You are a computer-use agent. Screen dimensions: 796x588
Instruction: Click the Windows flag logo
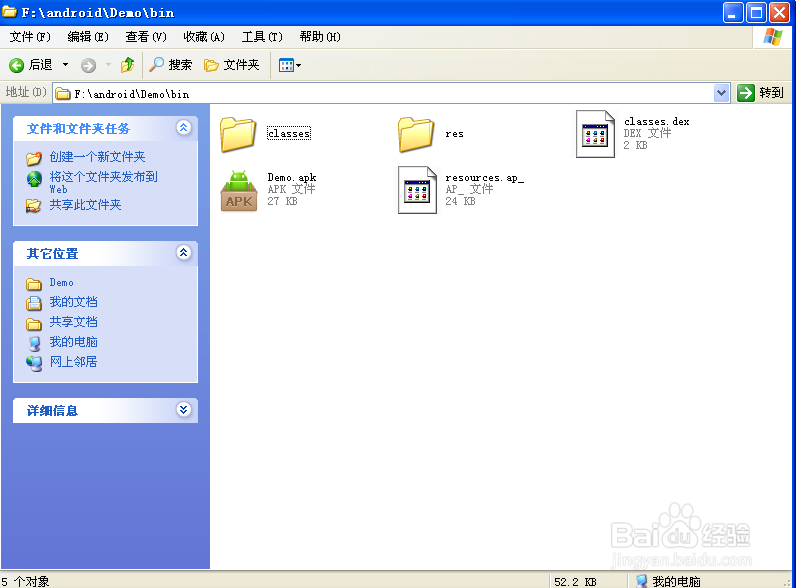(773, 37)
